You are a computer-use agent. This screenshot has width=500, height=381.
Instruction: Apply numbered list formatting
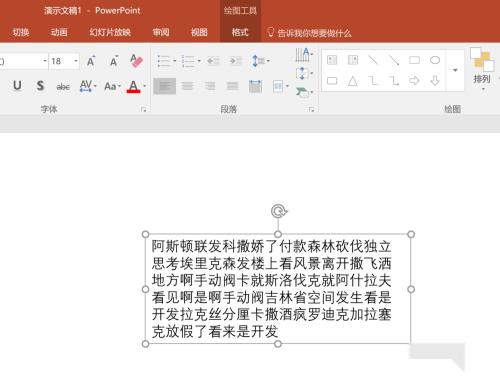pyautogui.click(x=188, y=61)
